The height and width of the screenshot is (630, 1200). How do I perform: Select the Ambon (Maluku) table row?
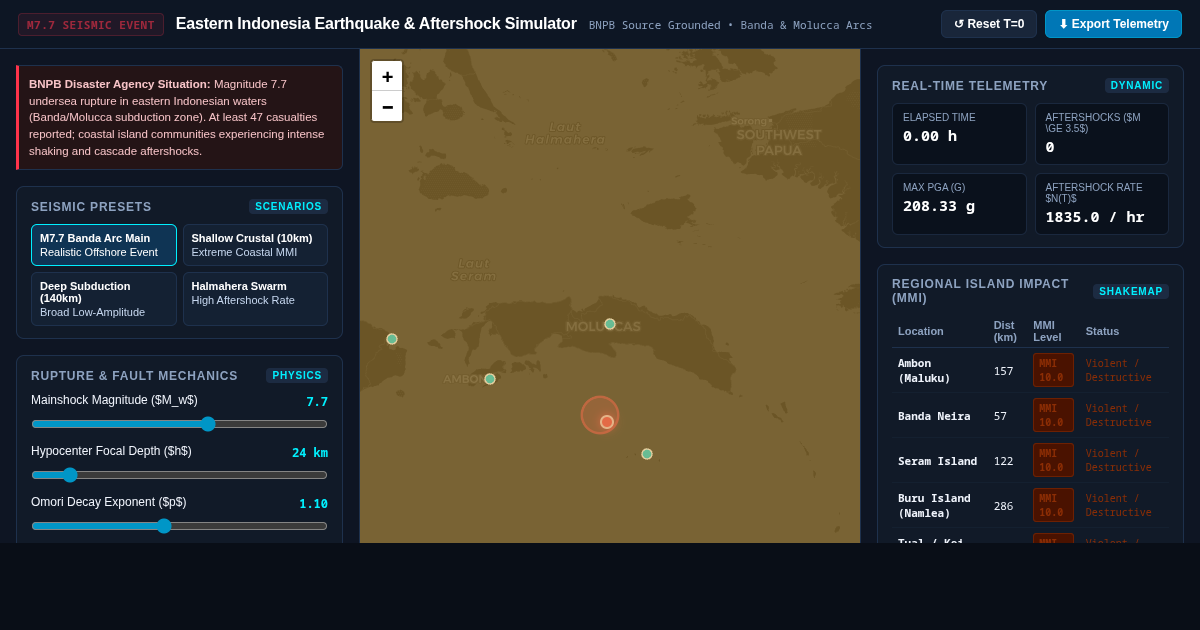tap(1030, 371)
